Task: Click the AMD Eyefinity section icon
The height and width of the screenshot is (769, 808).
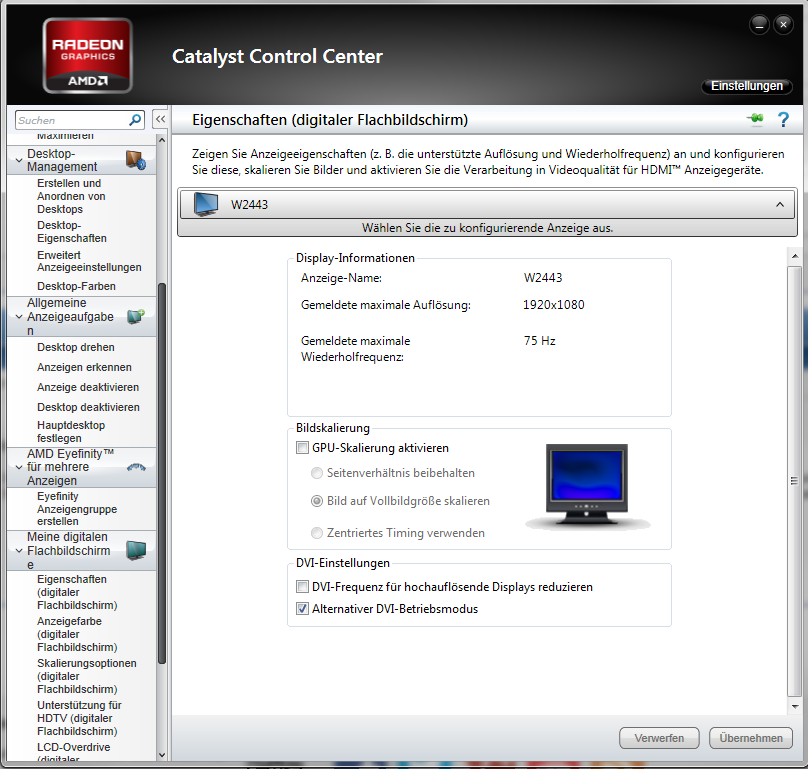Action: click(x=136, y=467)
